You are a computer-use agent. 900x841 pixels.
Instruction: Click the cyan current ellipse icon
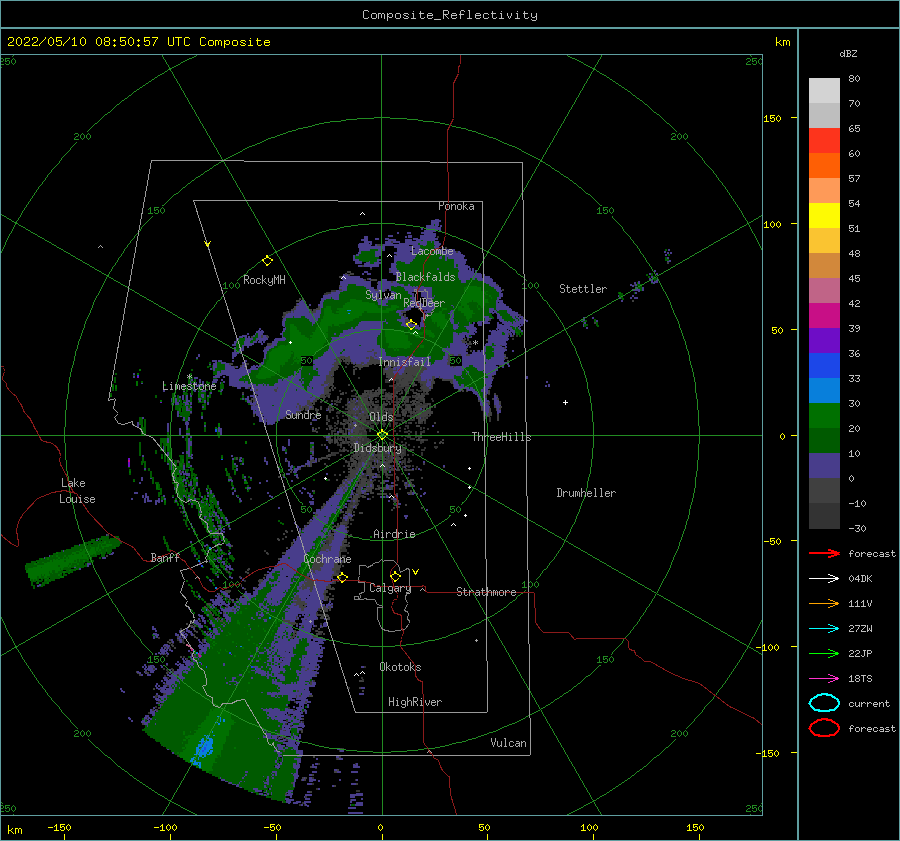click(824, 703)
